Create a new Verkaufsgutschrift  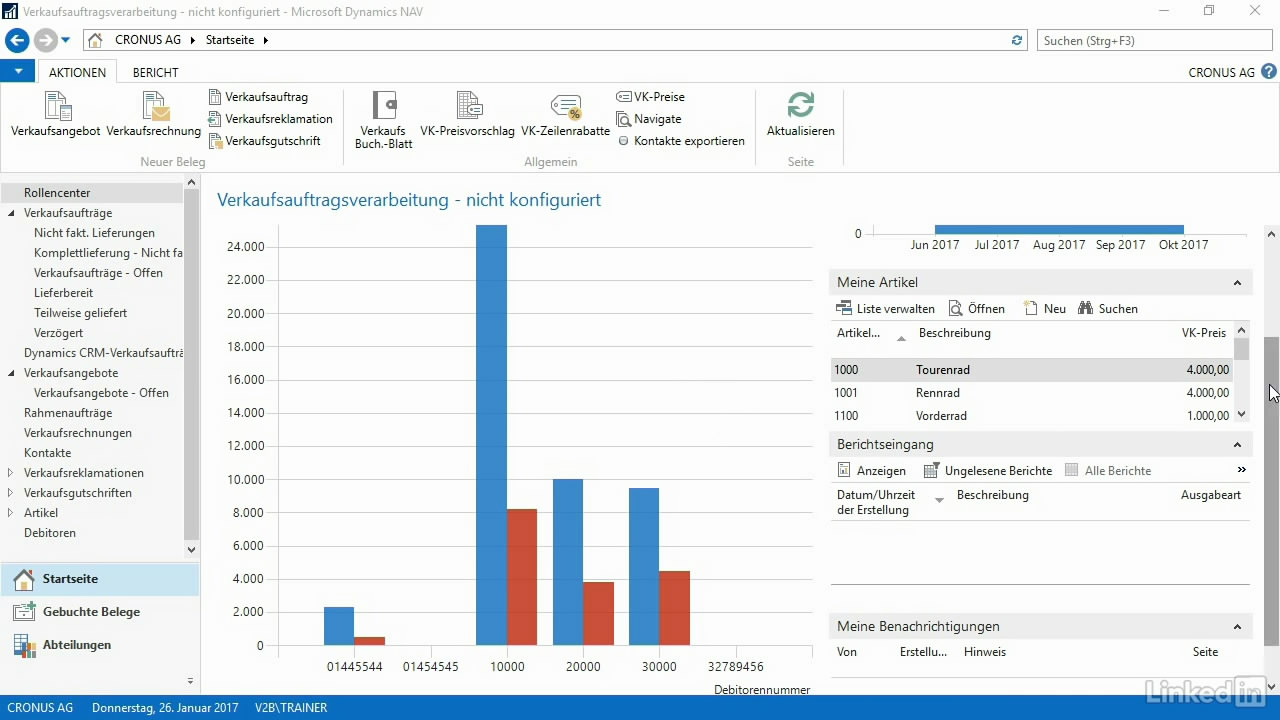(x=264, y=141)
